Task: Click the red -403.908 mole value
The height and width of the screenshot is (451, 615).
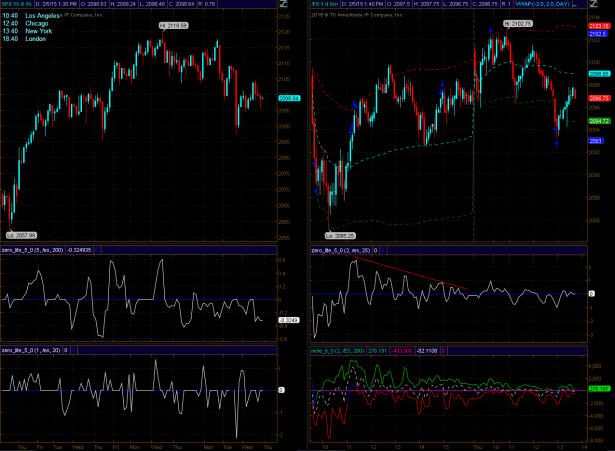Action: 402,351
